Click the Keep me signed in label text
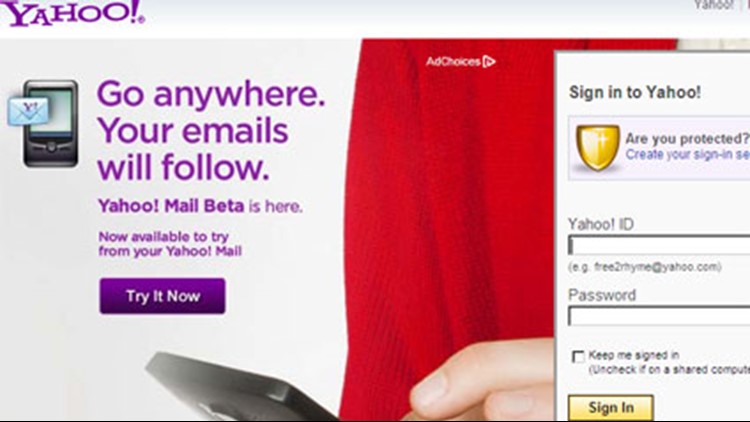Image resolution: width=750 pixels, height=422 pixels. [x=634, y=355]
